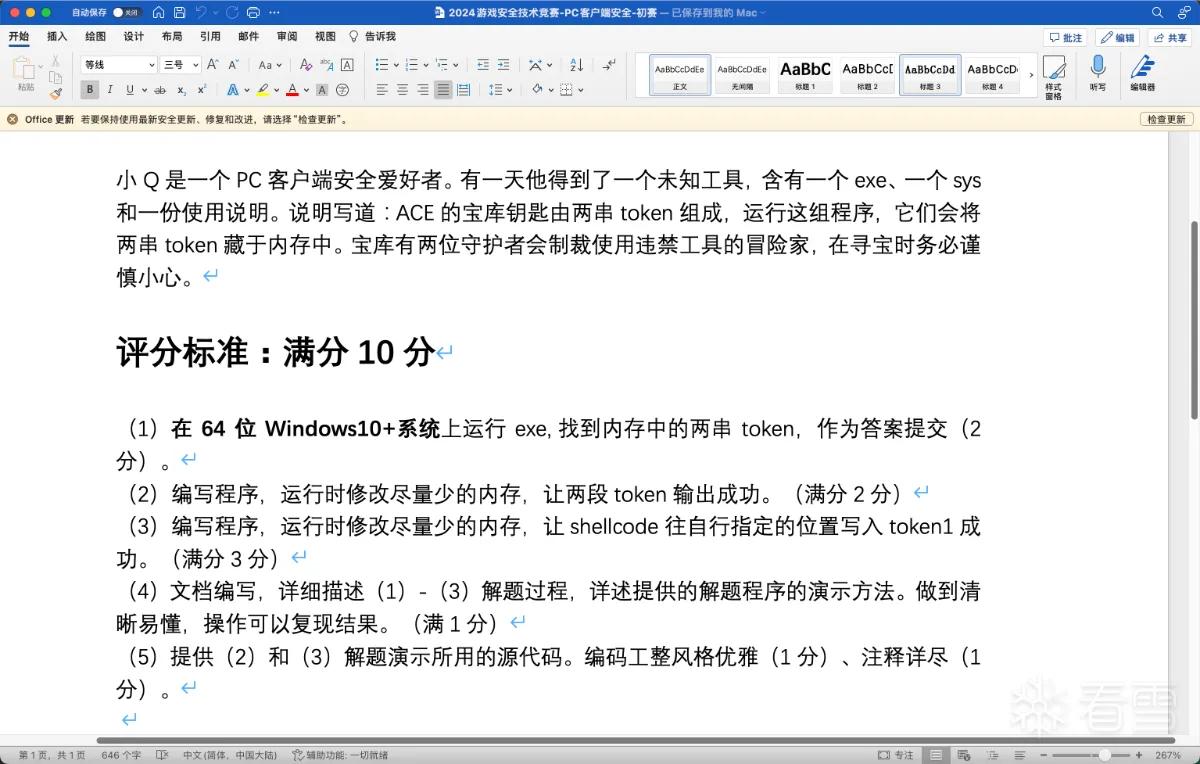Viewport: 1200px width, 764px height.
Task: Toggle bold formatting button
Action: (x=90, y=90)
